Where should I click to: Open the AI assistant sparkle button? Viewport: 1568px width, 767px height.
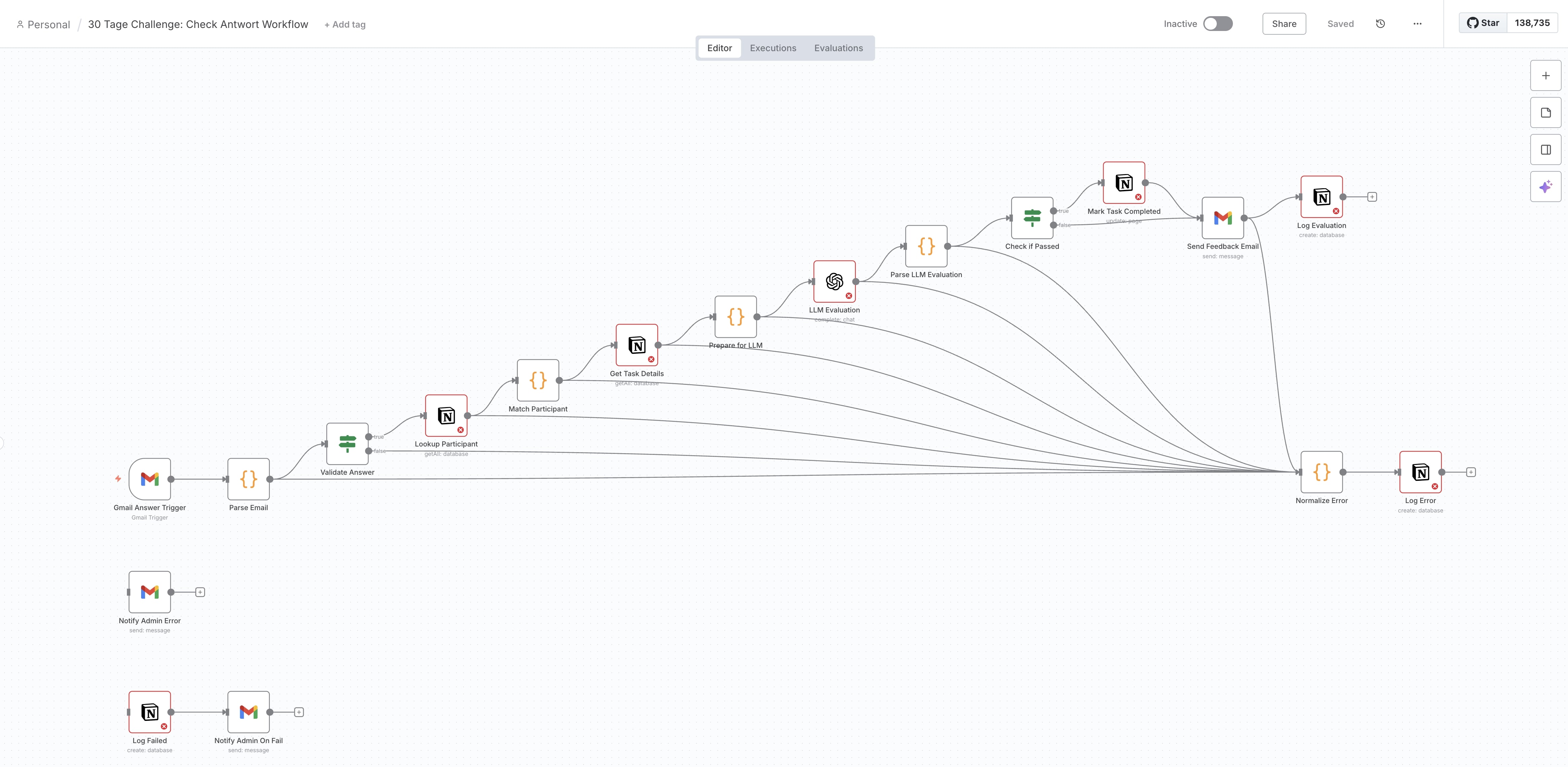point(1545,187)
